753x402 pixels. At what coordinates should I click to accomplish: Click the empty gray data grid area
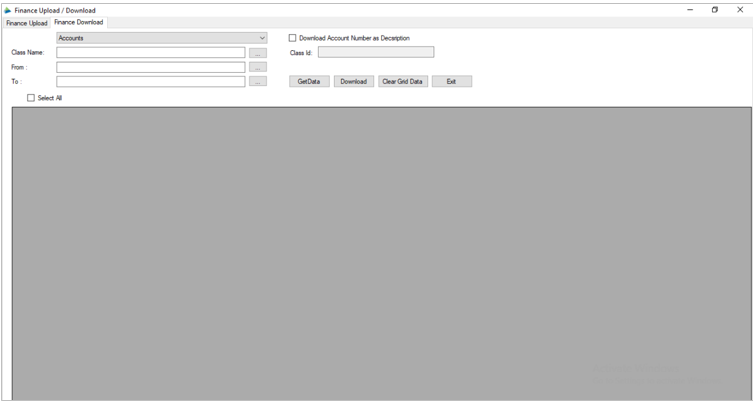pos(380,250)
